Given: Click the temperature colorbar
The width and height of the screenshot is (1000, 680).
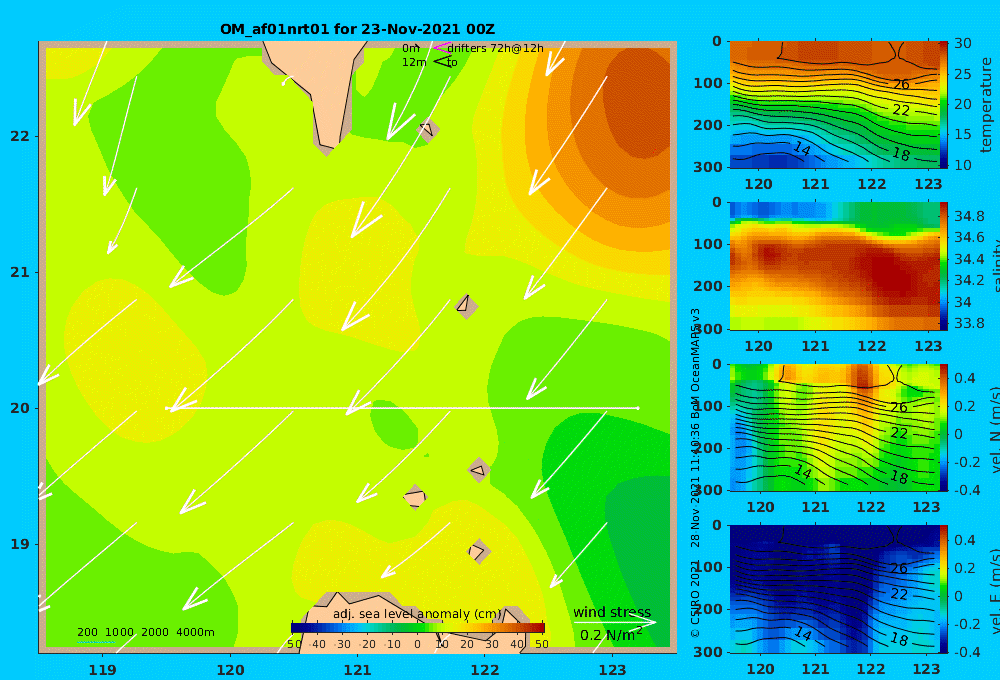Looking at the screenshot, I should pyautogui.click(x=944, y=105).
